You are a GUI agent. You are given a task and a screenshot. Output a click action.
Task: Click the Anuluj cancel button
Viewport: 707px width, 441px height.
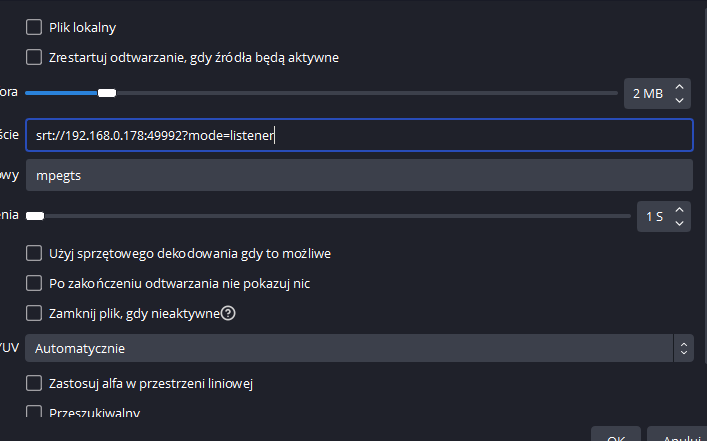[677, 434]
